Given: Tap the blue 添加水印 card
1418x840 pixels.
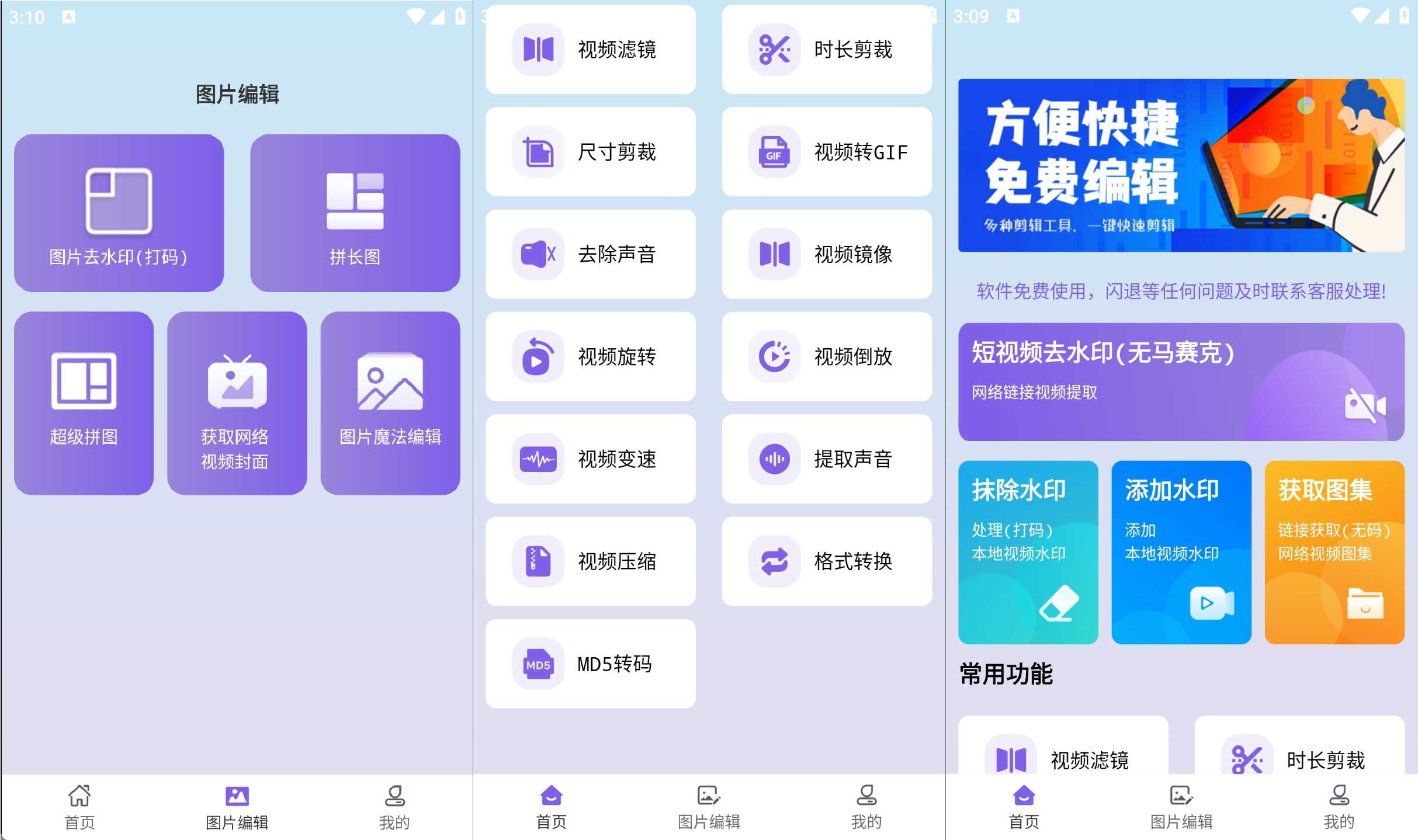Looking at the screenshot, I should point(1181,552).
